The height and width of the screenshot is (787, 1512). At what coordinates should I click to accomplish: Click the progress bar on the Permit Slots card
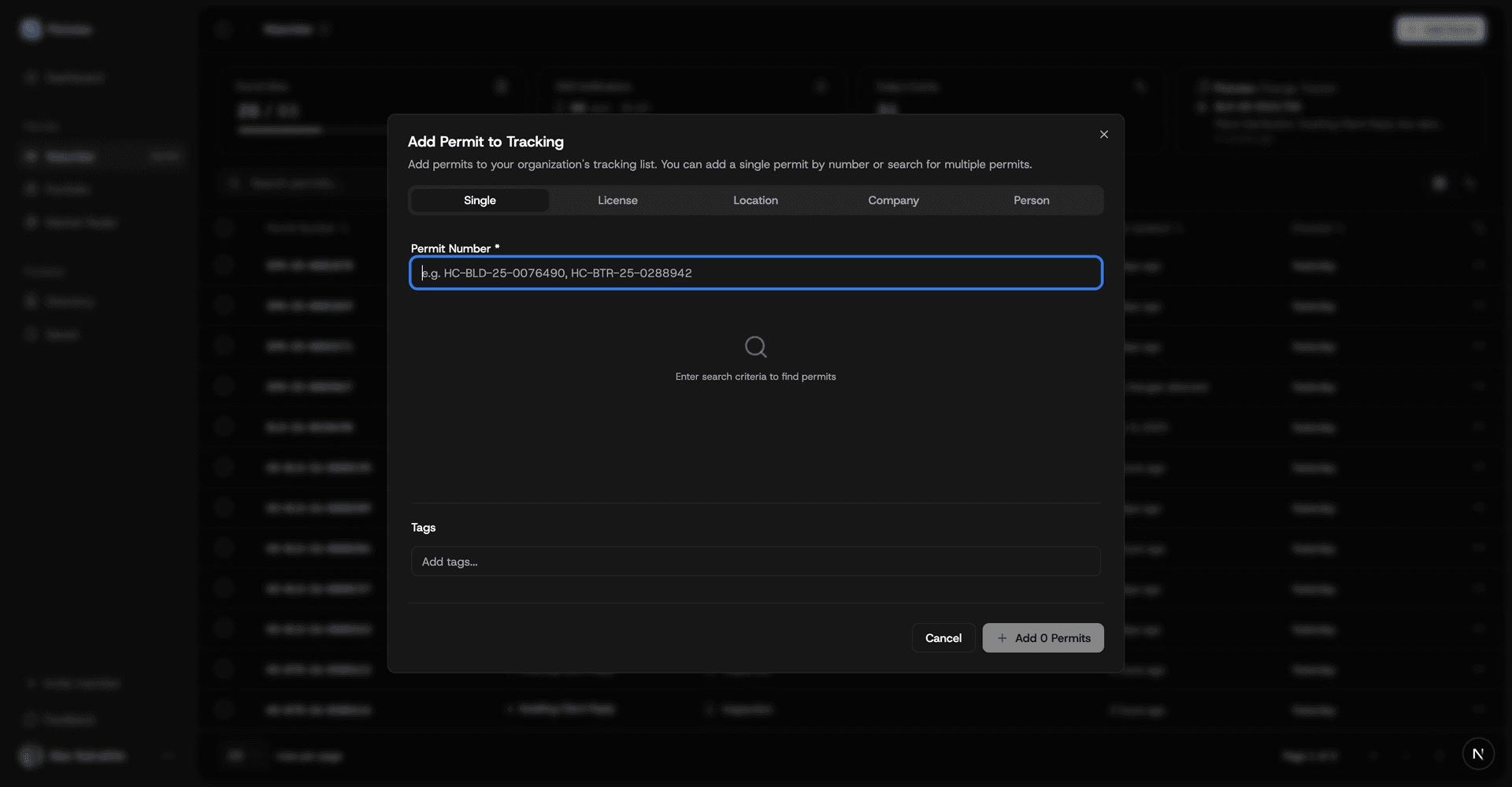coord(280,128)
